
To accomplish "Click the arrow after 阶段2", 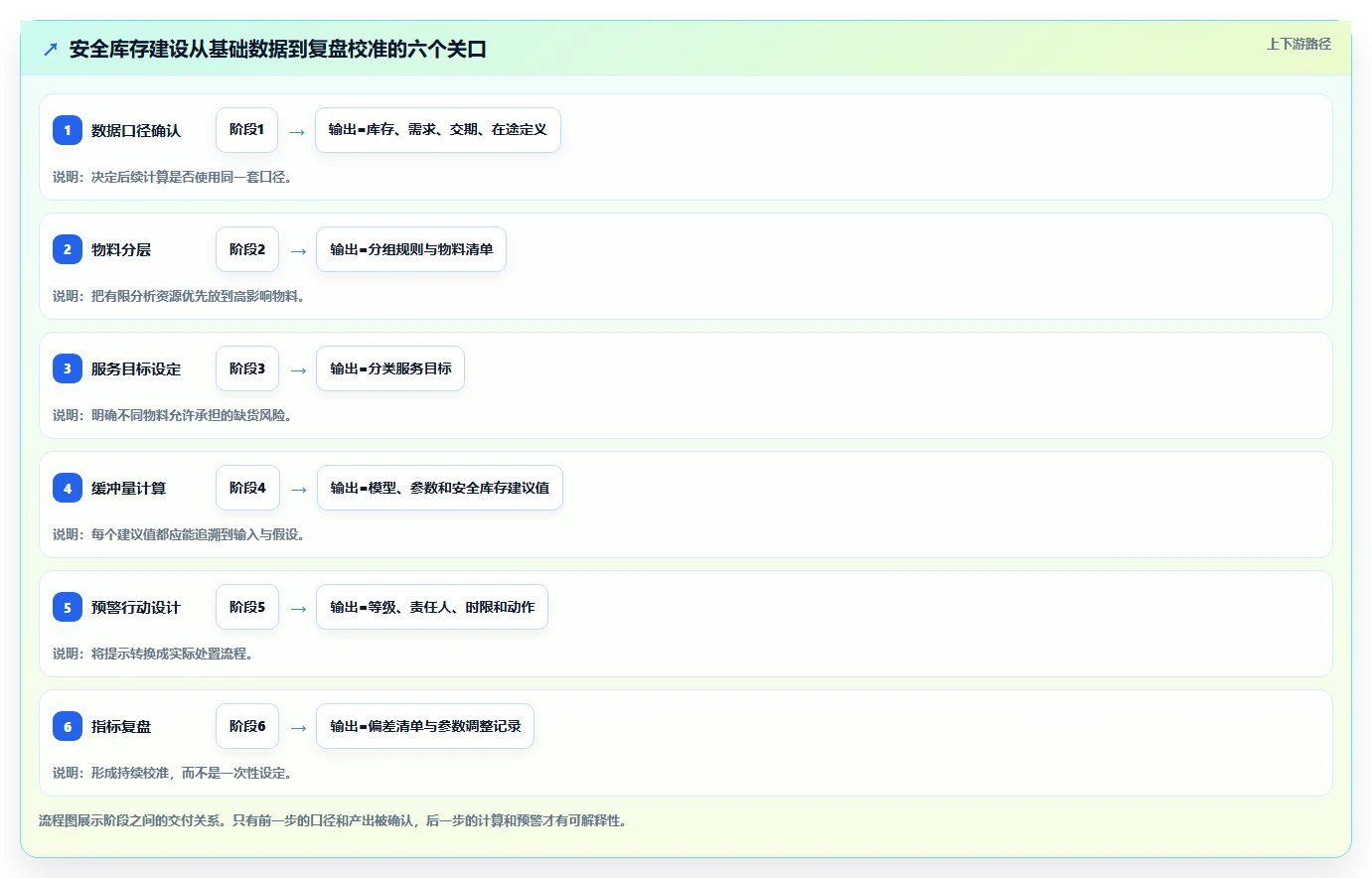I will click(x=298, y=250).
